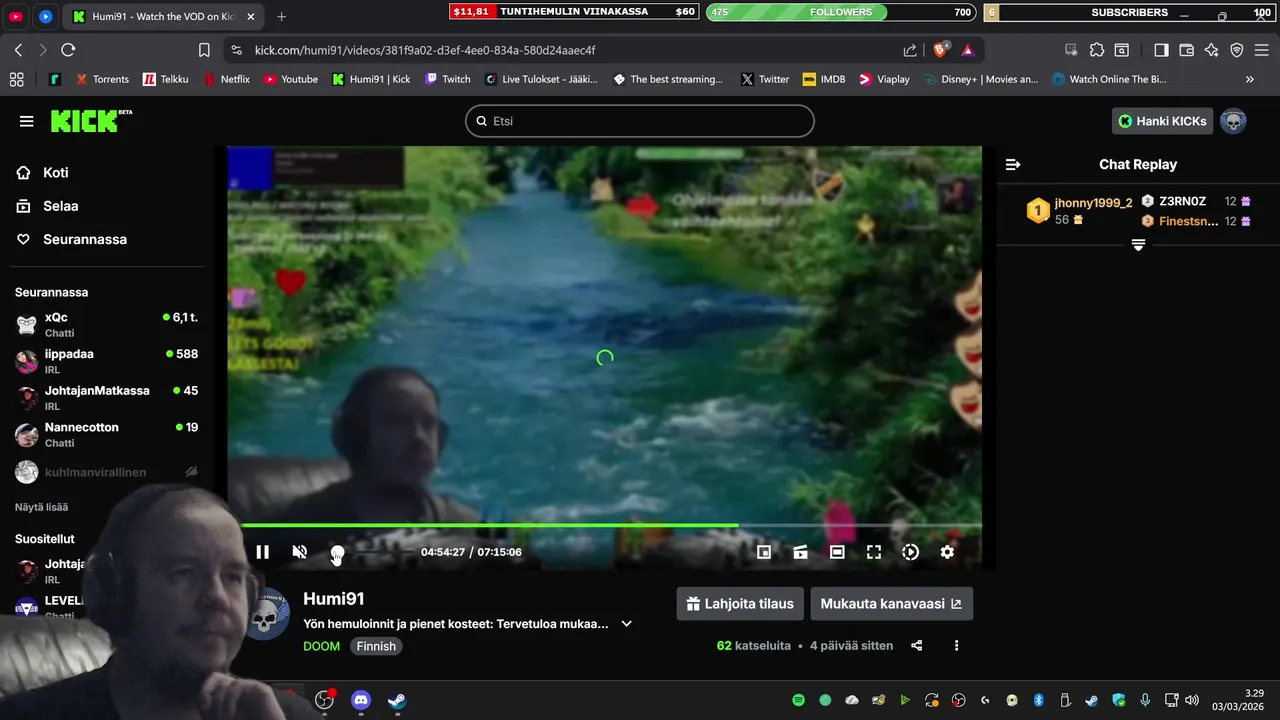Open the skull profile avatar menu
This screenshot has width=1280, height=720.
pos(1233,121)
